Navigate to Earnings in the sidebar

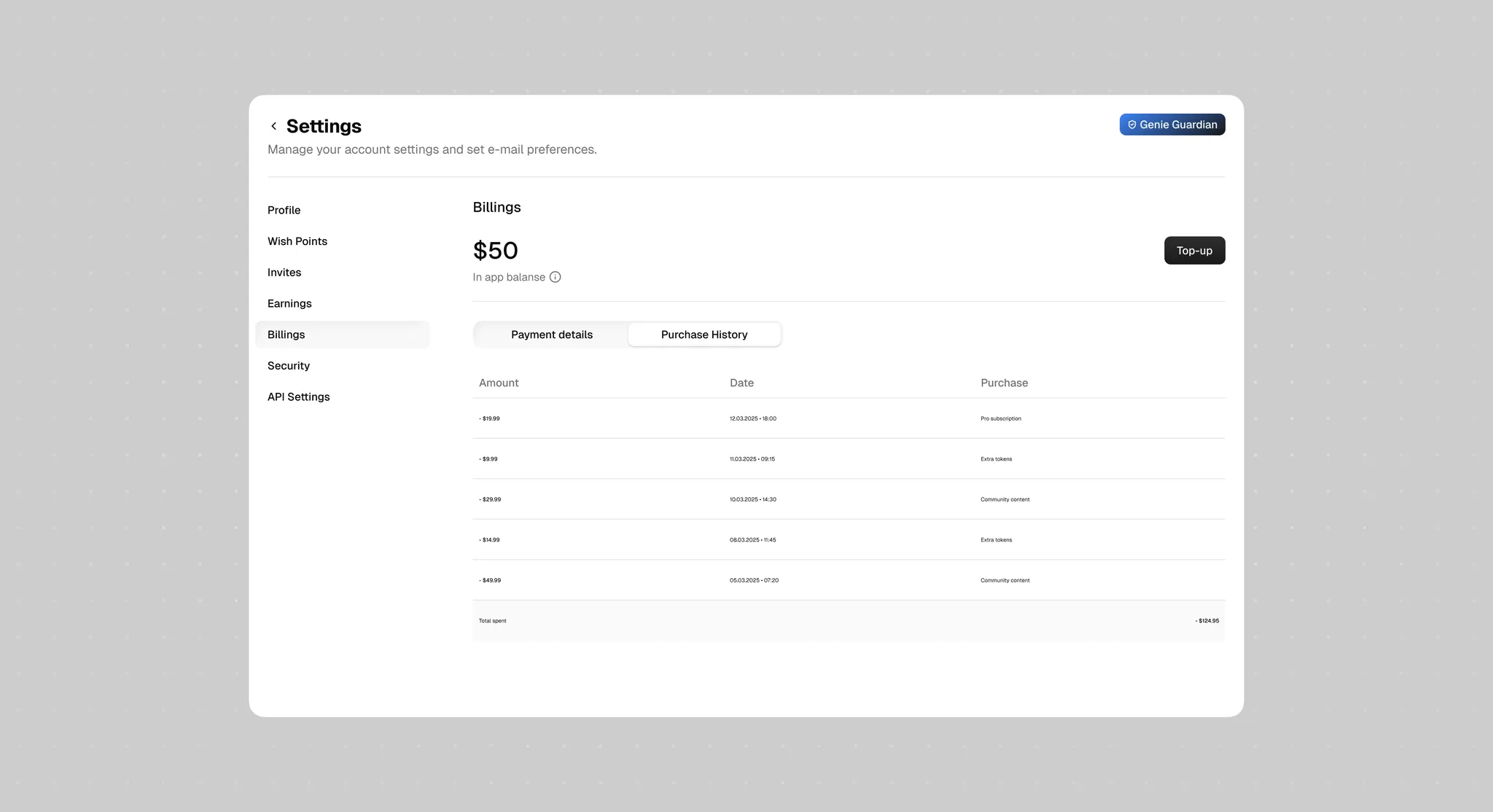[x=289, y=303]
